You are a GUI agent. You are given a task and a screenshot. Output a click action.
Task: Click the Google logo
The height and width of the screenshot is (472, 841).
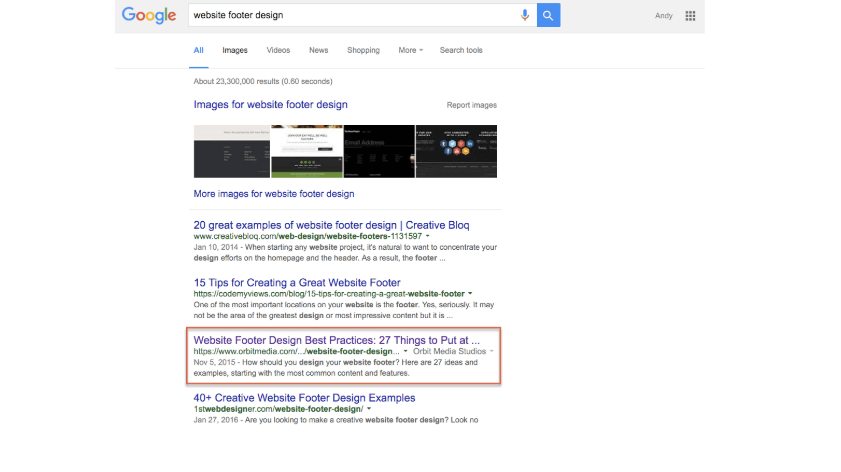(x=149, y=16)
